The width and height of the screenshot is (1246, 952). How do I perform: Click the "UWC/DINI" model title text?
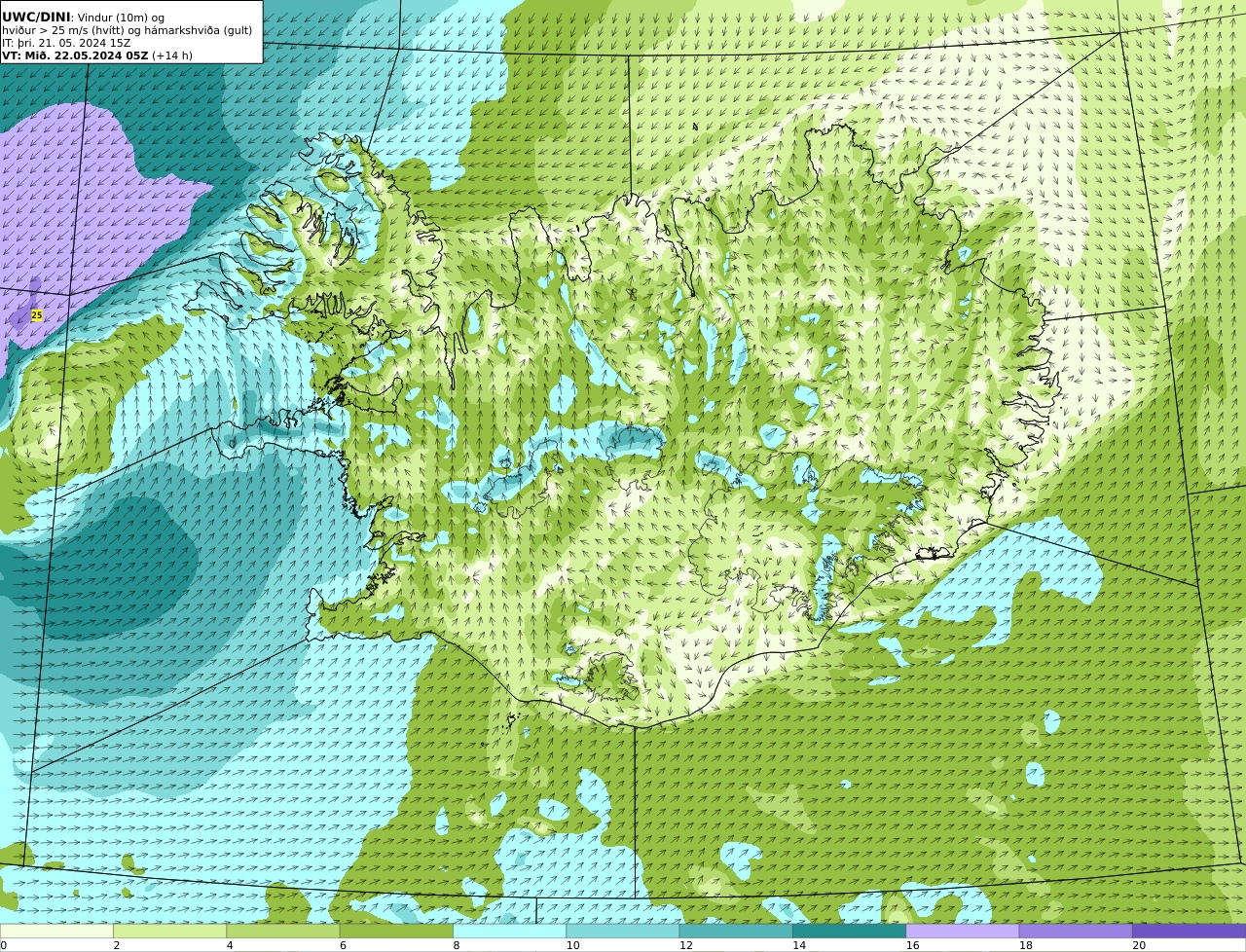[36, 17]
